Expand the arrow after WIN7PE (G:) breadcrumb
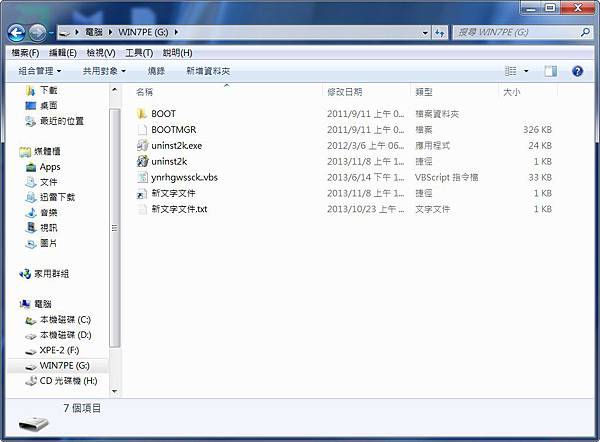The height and width of the screenshot is (442, 600). [176, 32]
